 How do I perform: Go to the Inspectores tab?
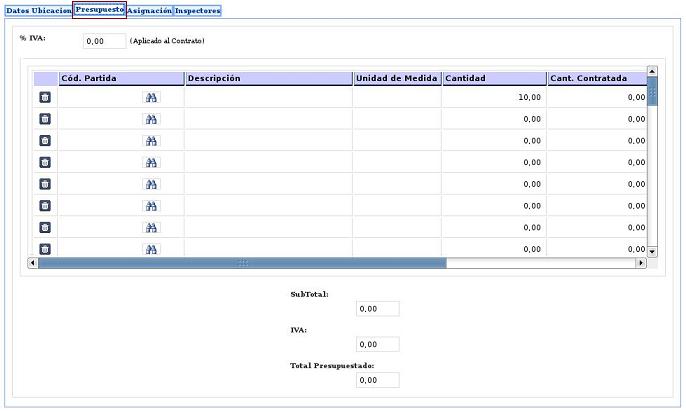coord(197,10)
